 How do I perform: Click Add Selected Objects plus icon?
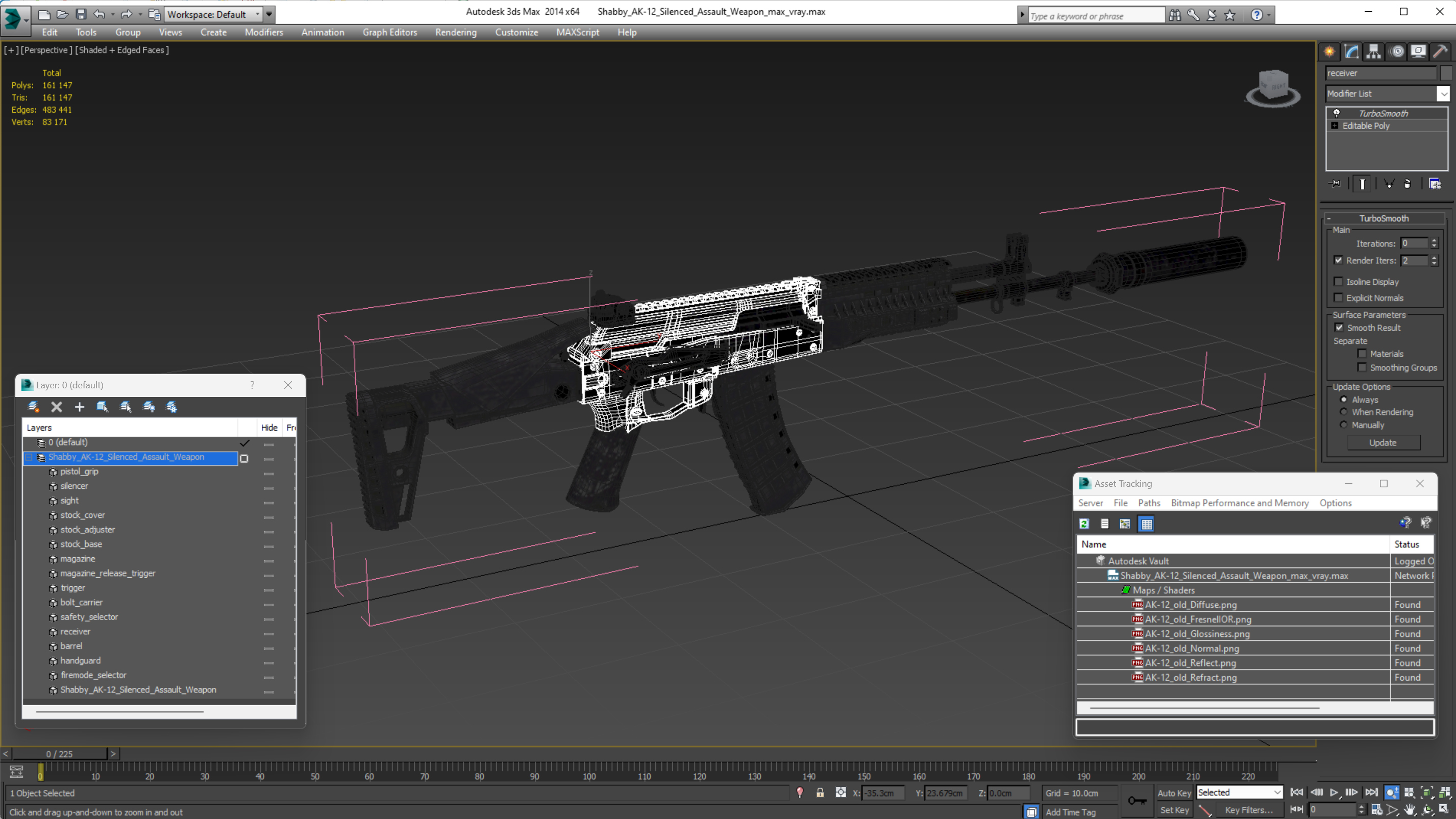(80, 406)
